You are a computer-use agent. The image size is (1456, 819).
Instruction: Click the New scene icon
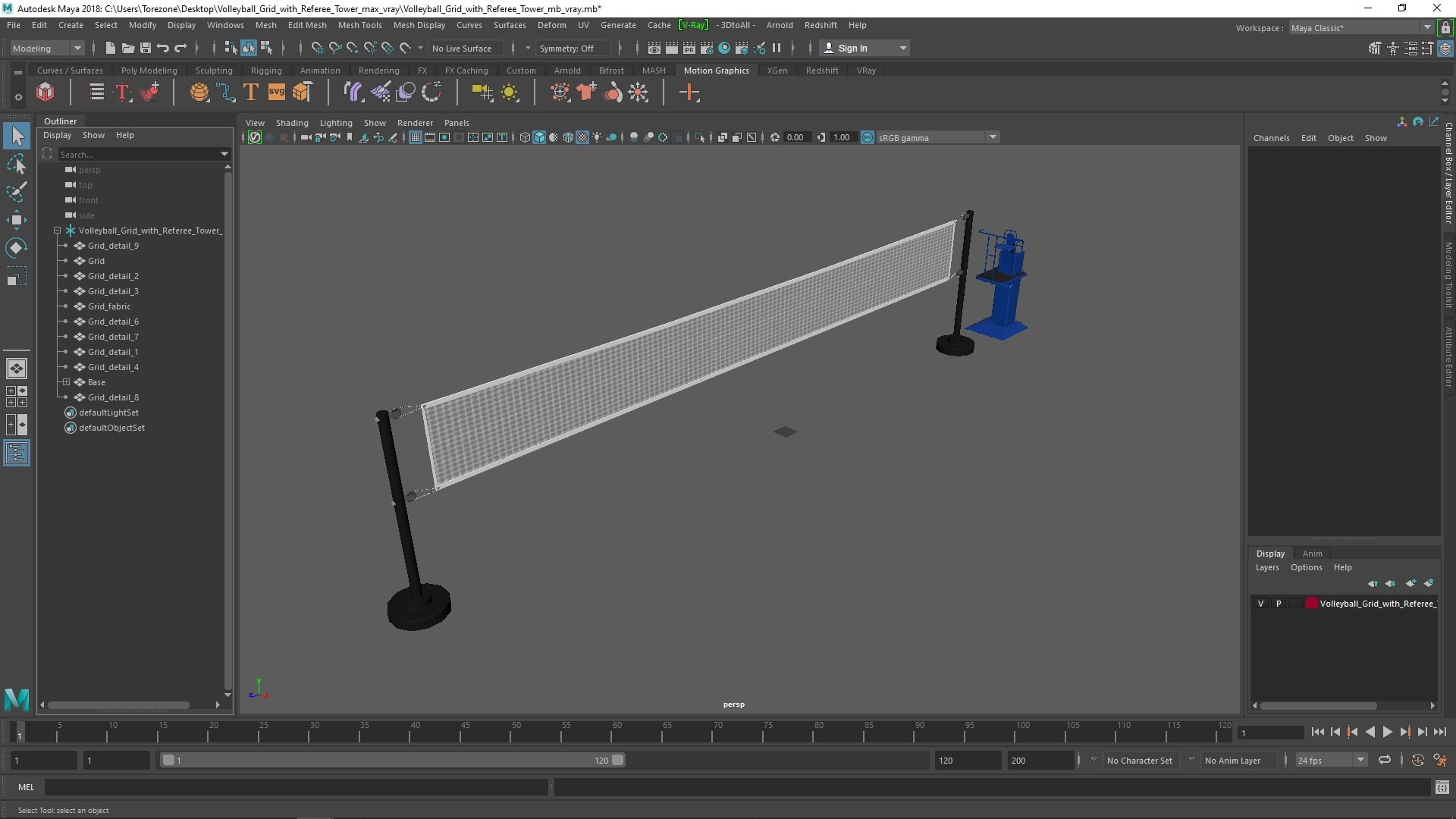tap(111, 48)
